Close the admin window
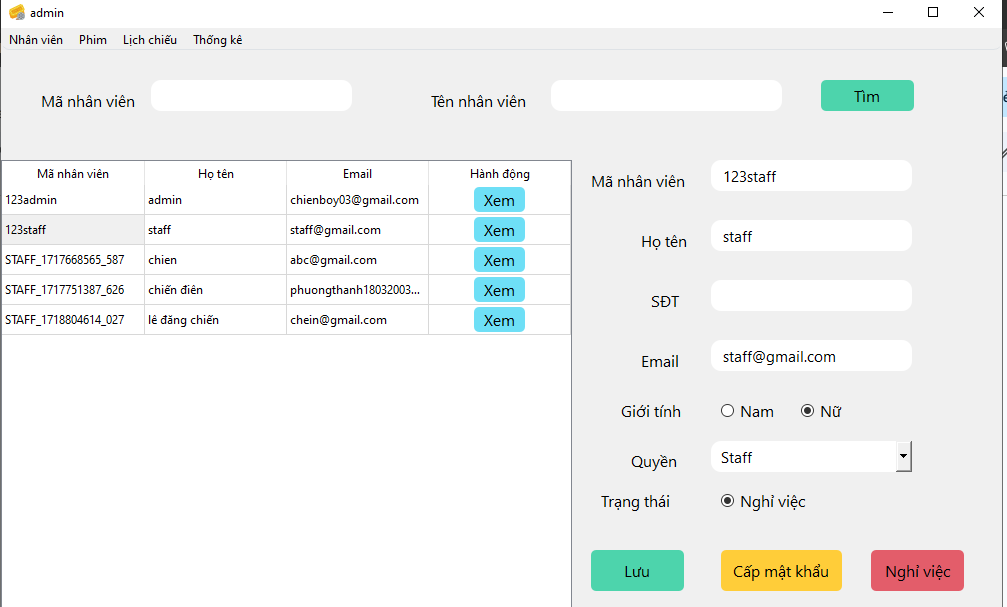The height and width of the screenshot is (607, 1007). pos(979,12)
